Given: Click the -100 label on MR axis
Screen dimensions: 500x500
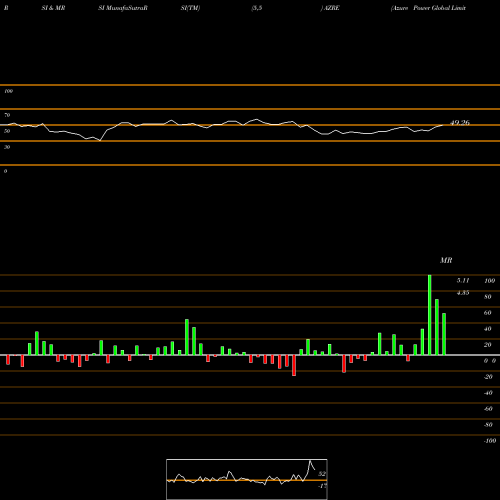Looking at the screenshot, I should click(x=490, y=441).
